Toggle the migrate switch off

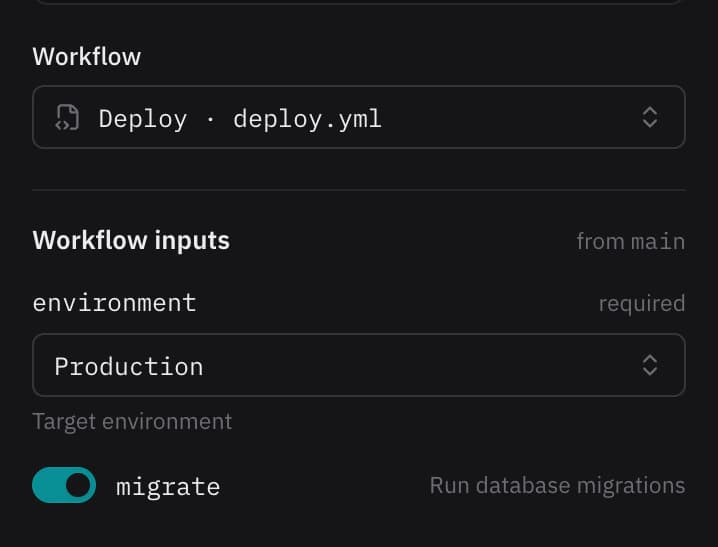point(64,485)
